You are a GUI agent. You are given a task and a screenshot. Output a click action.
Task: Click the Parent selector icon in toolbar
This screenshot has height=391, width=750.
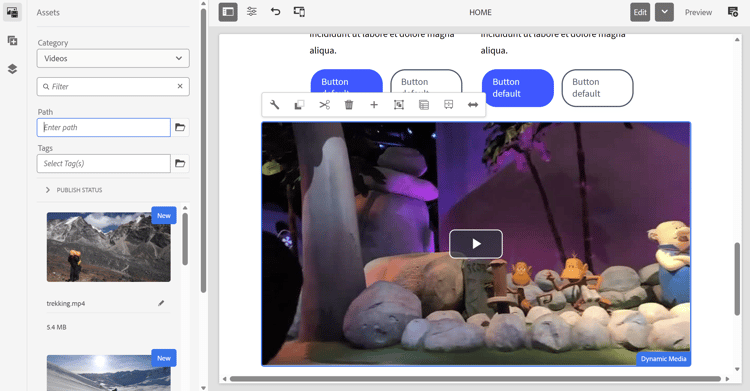point(424,105)
